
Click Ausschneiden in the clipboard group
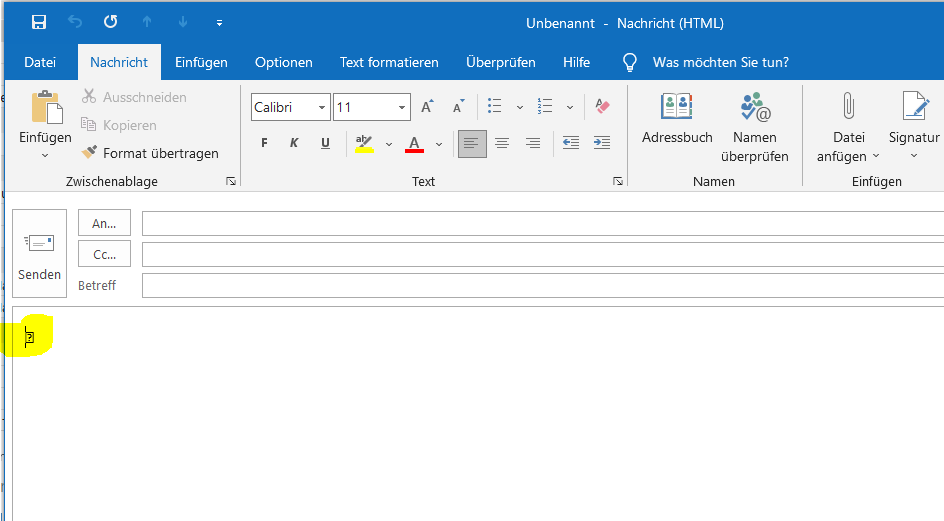[x=134, y=97]
